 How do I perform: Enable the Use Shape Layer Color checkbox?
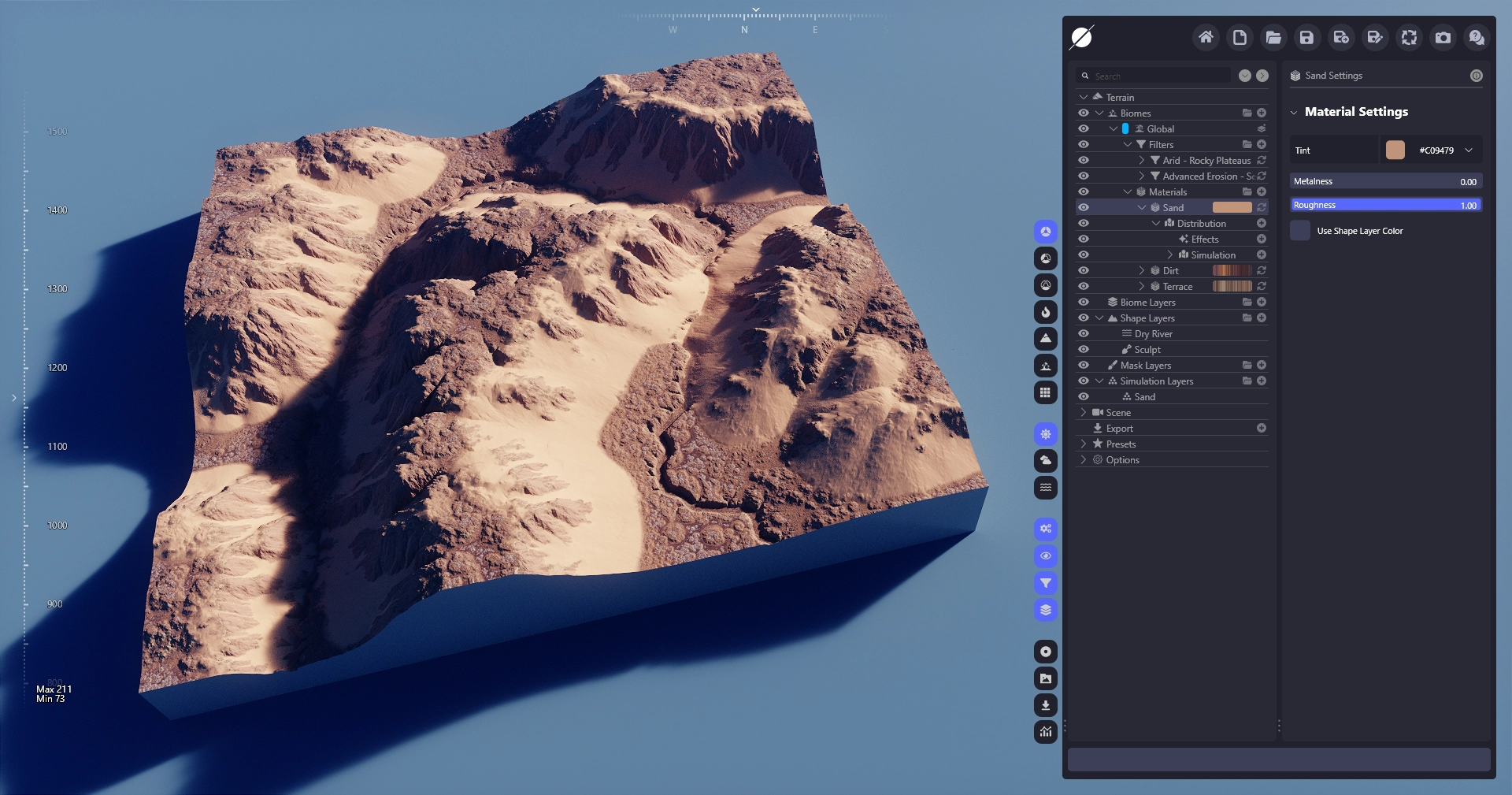click(x=1300, y=231)
